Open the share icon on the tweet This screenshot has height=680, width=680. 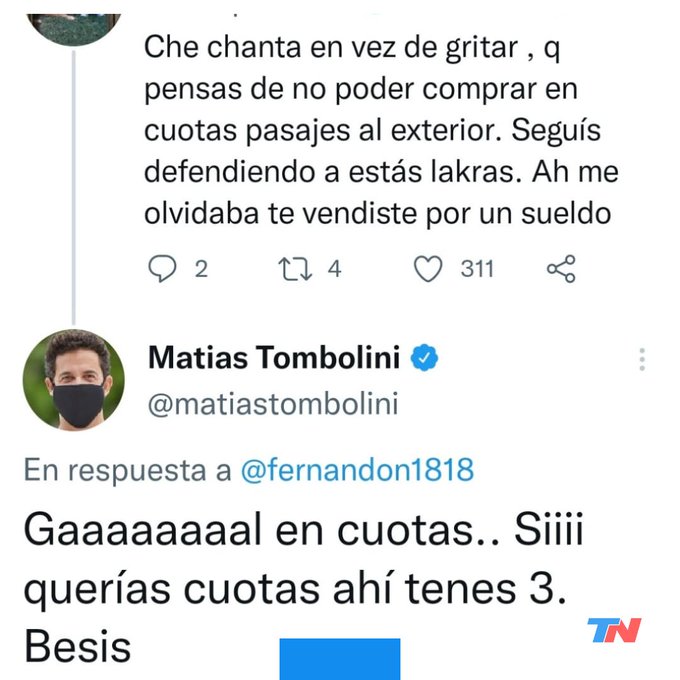pos(561,269)
